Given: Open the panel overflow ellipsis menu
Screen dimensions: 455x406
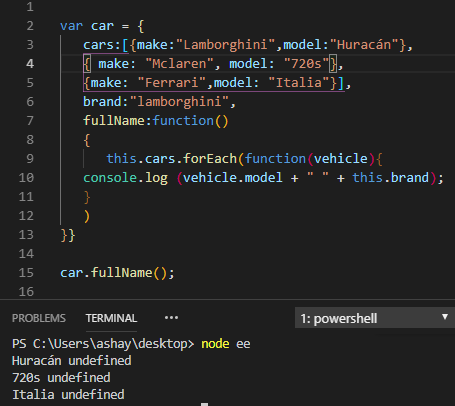Looking at the screenshot, I should click(171, 318).
